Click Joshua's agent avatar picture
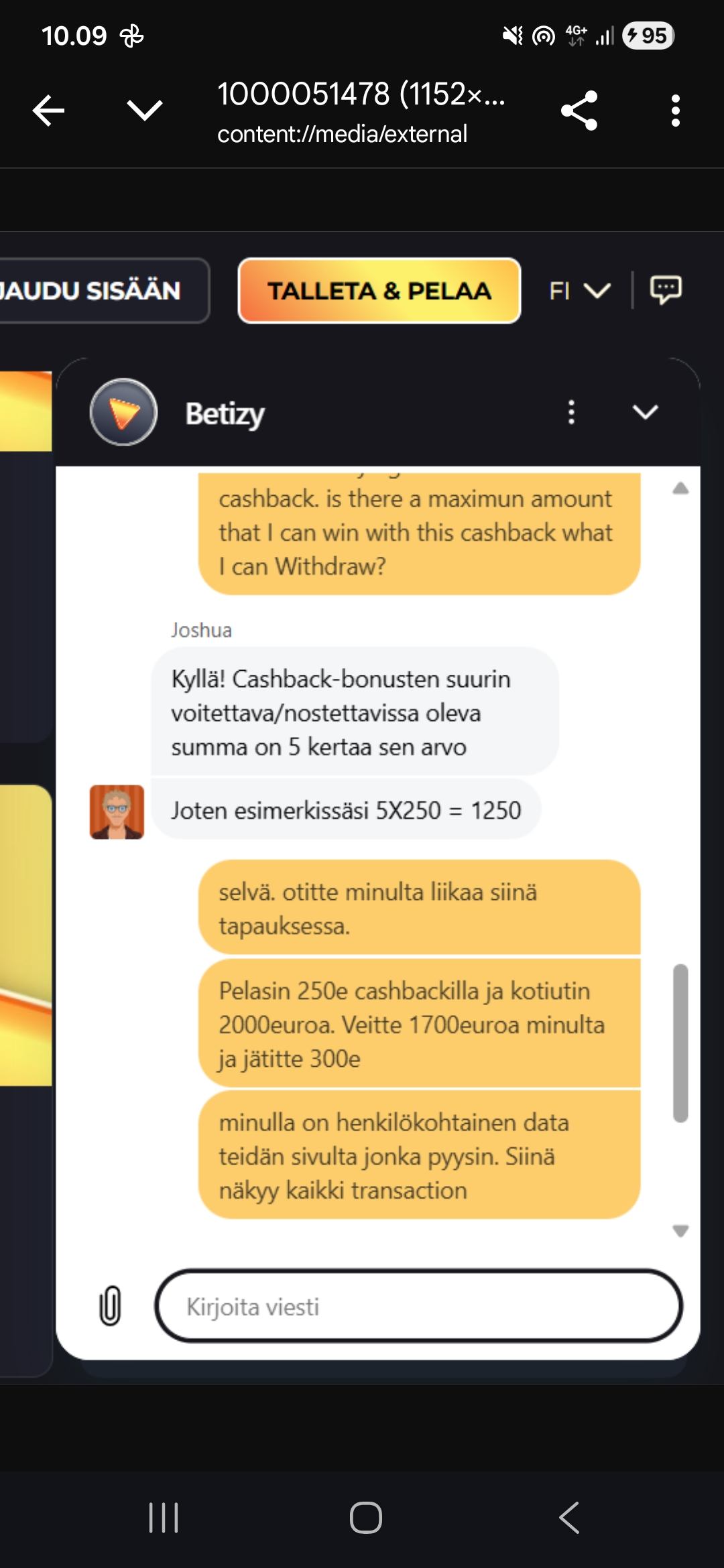This screenshot has height=1568, width=724. coord(117,812)
